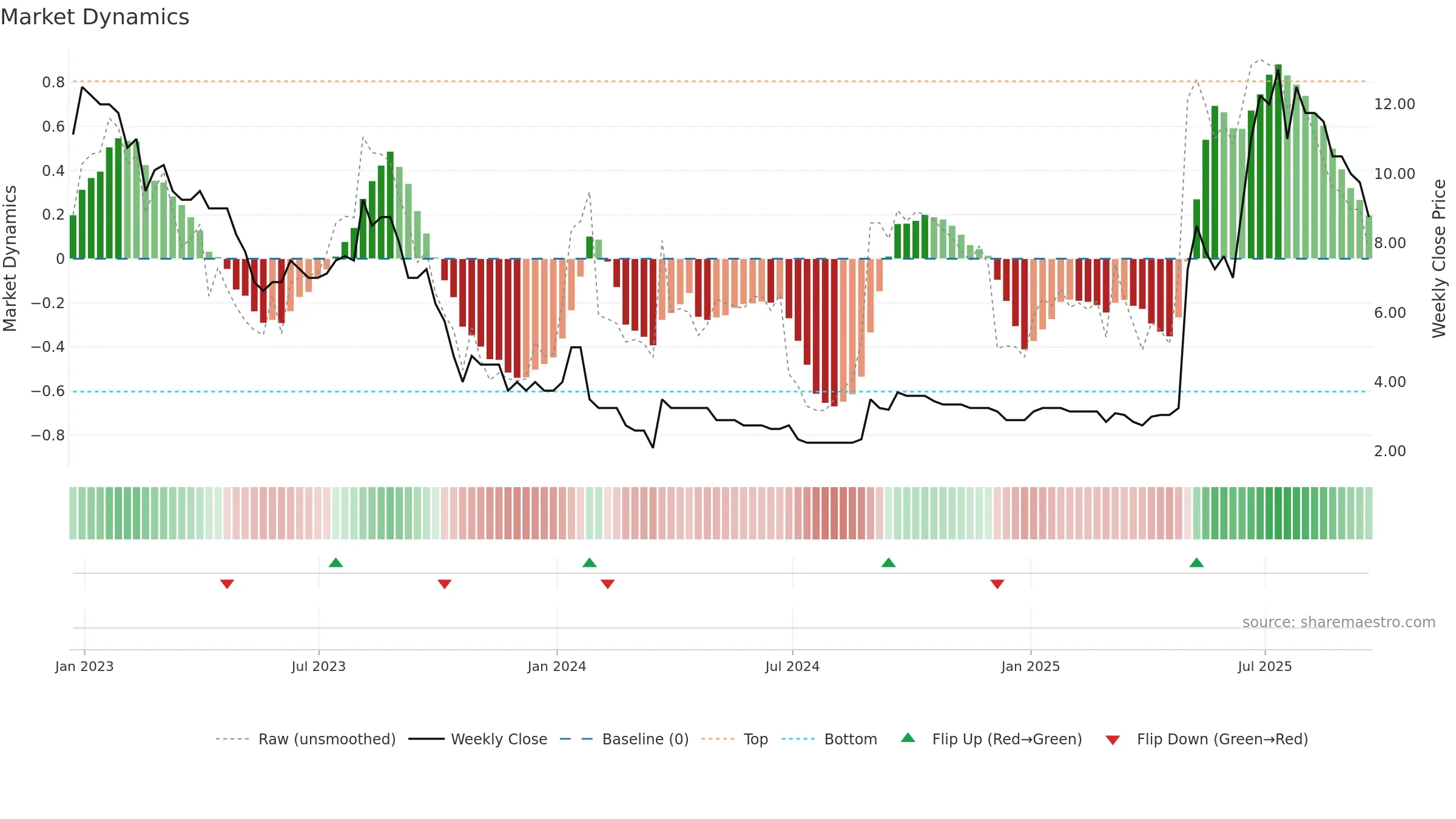Click the 4.00 right axis price label

(1390, 382)
